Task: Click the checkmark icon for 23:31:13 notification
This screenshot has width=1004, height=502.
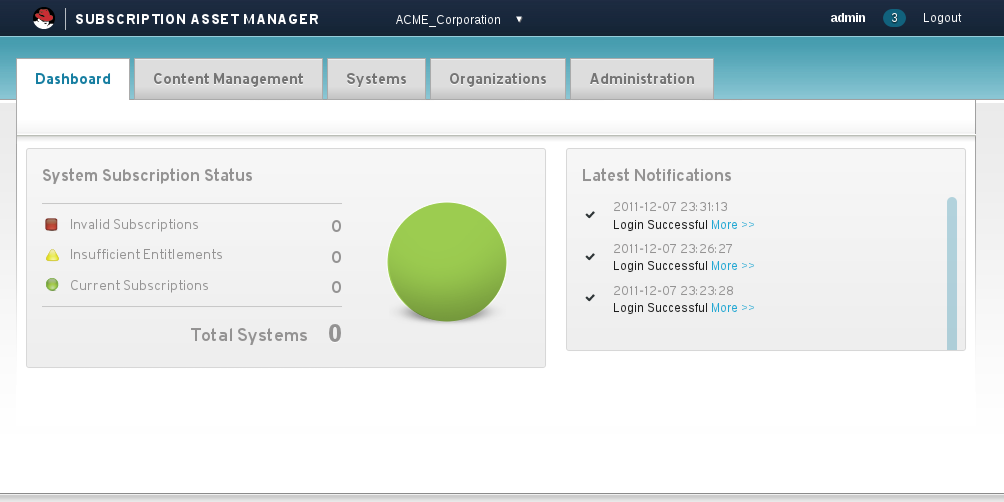Action: pos(590,215)
